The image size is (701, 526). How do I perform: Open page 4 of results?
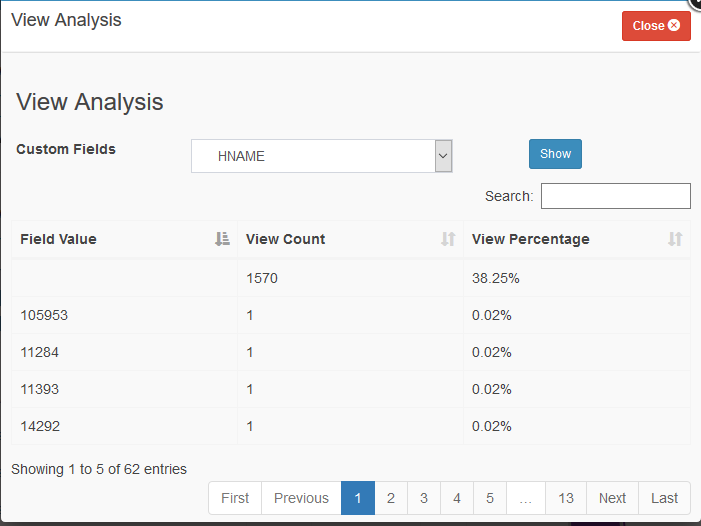click(457, 498)
